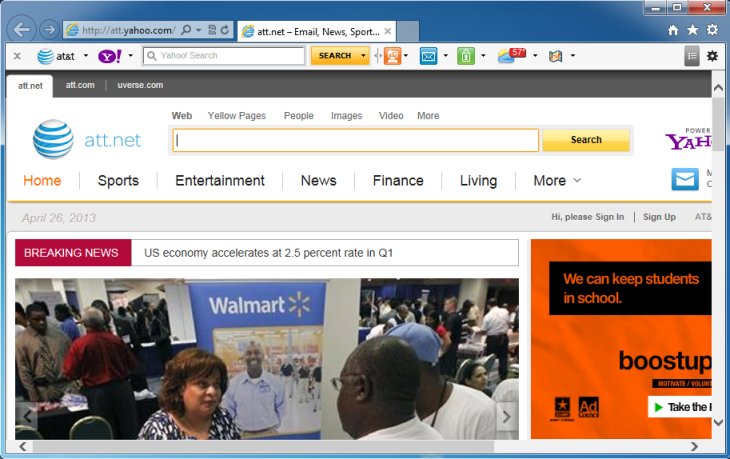The height and width of the screenshot is (459, 730).
Task: Click the green play Take the arrow
Action: click(x=658, y=407)
